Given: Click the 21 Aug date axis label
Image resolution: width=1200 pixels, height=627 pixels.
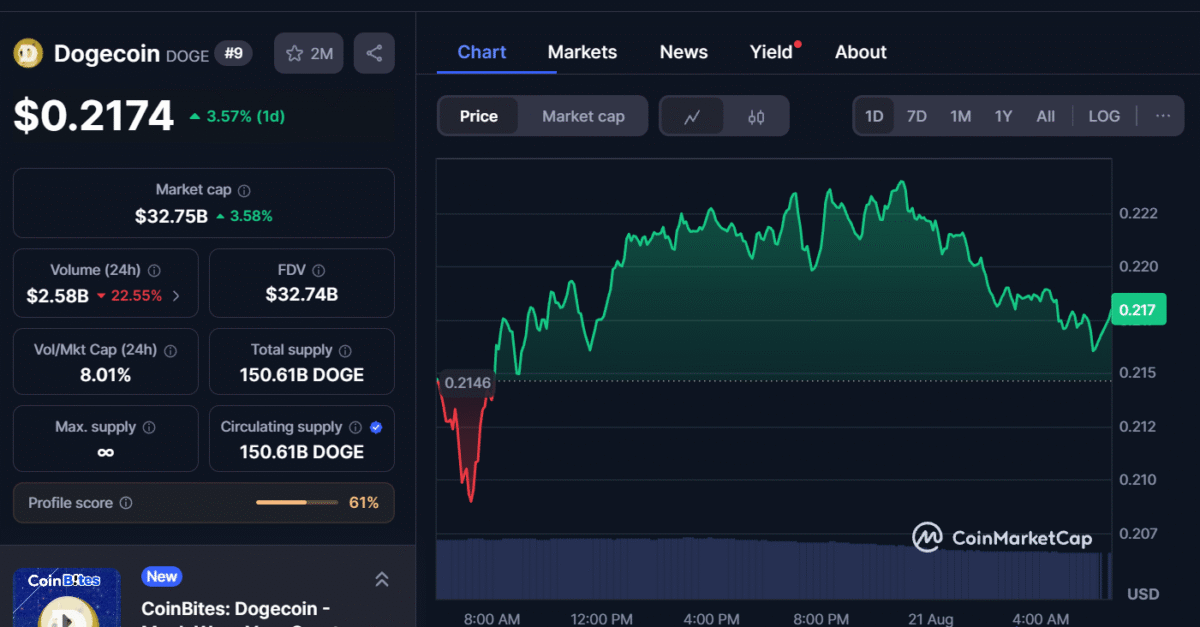Looking at the screenshot, I should [x=932, y=619].
